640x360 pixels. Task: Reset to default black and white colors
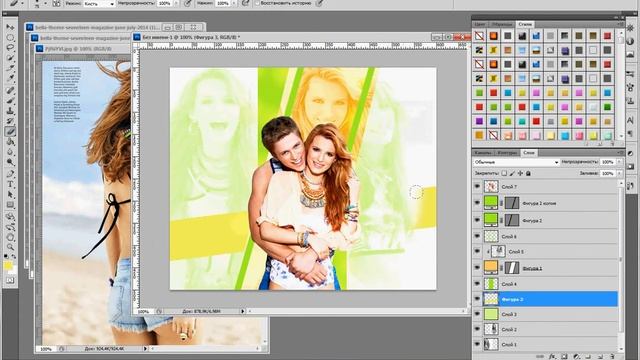6,257
